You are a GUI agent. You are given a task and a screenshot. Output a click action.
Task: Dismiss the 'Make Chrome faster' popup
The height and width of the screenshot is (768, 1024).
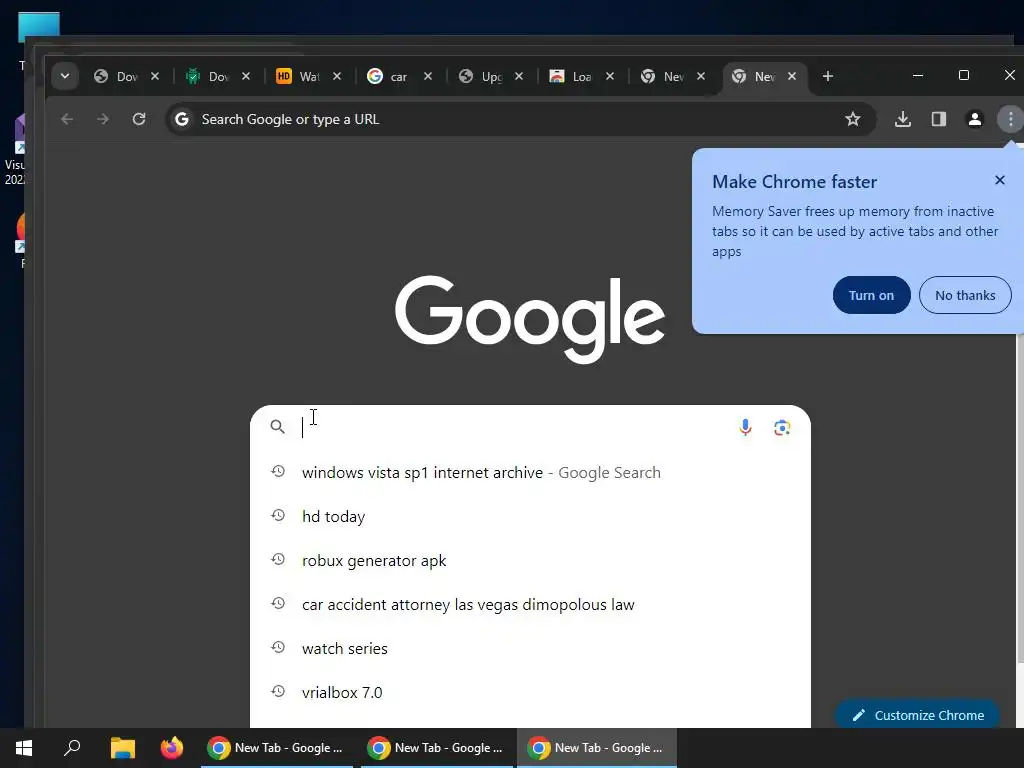pyautogui.click(x=999, y=180)
